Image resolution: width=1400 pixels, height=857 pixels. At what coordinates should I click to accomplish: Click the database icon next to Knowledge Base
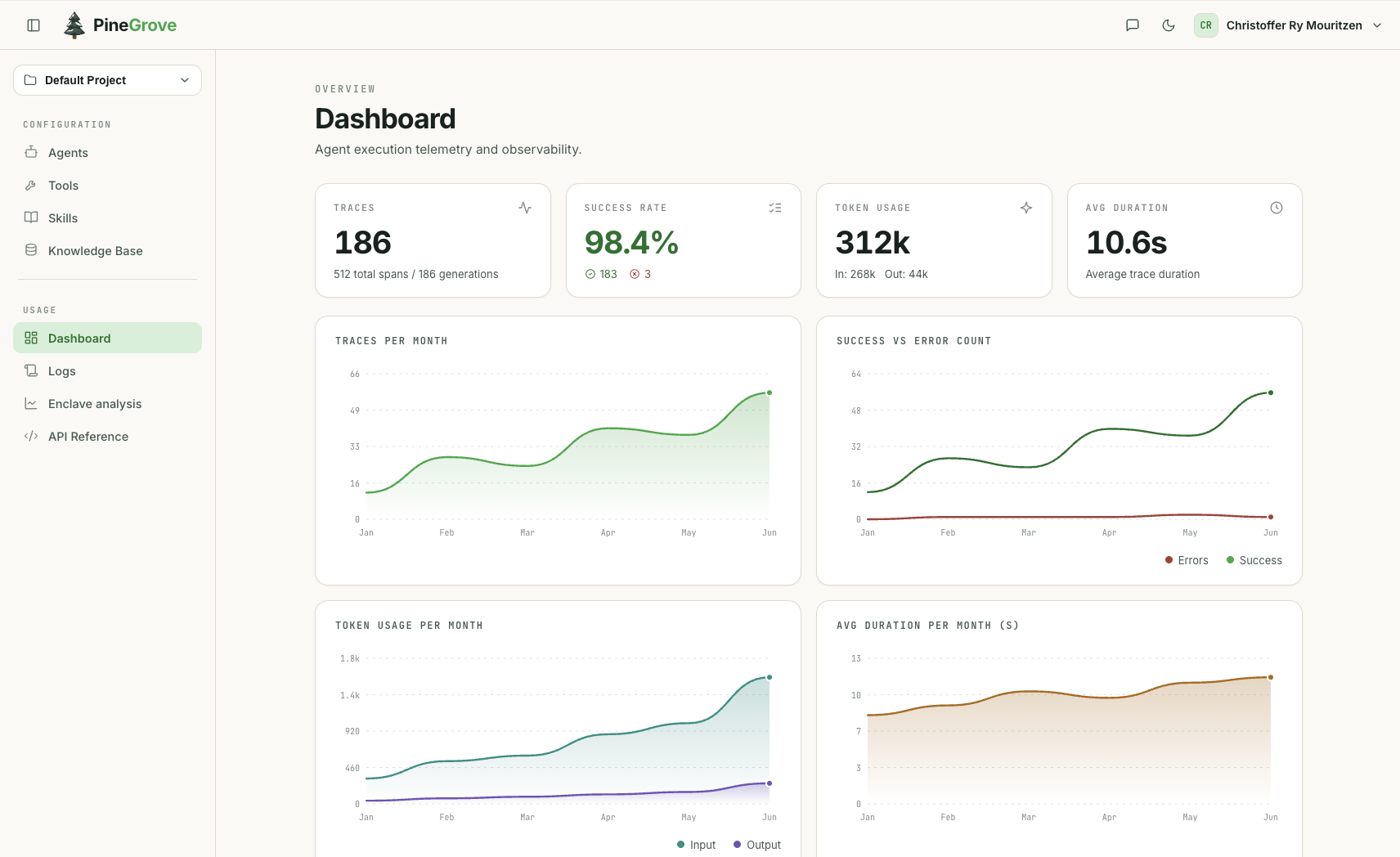coord(31,250)
